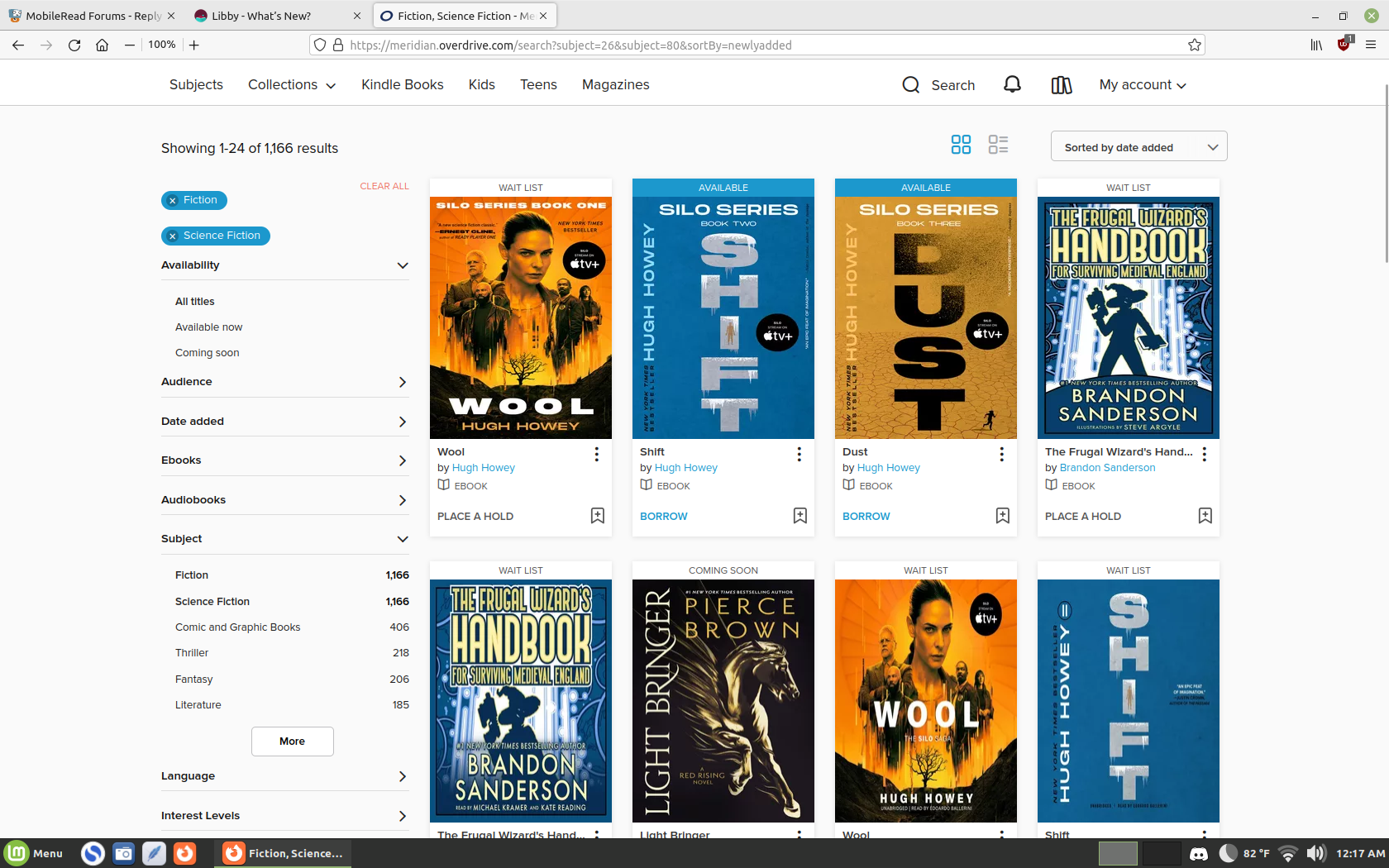This screenshot has width=1389, height=868.
Task: Open the notifications bell icon
Action: pyautogui.click(x=1012, y=84)
